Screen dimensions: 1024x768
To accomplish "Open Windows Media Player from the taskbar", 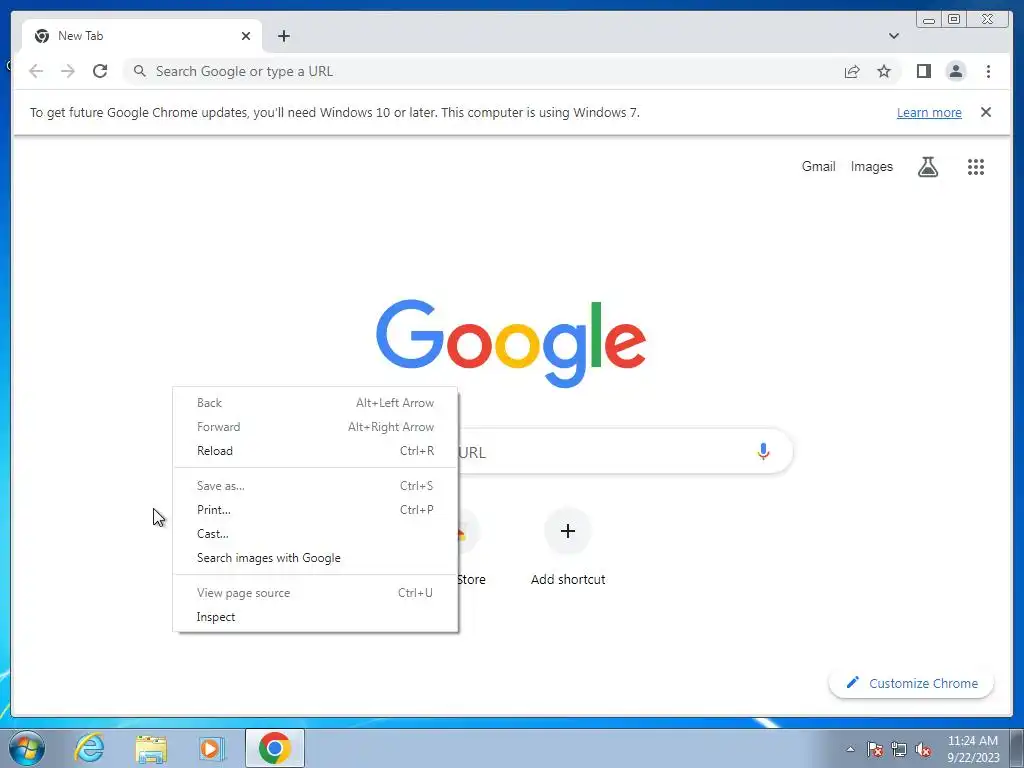I will (212, 748).
